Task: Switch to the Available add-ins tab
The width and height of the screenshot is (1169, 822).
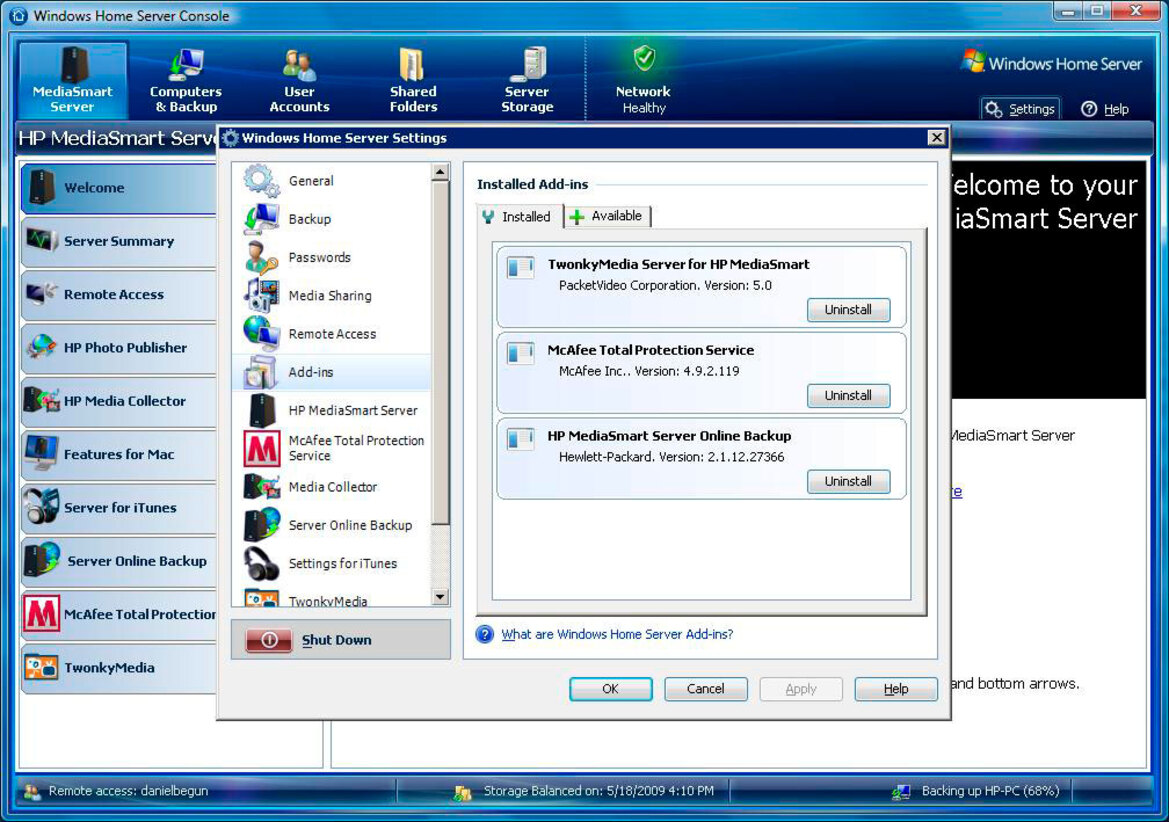Action: (608, 216)
